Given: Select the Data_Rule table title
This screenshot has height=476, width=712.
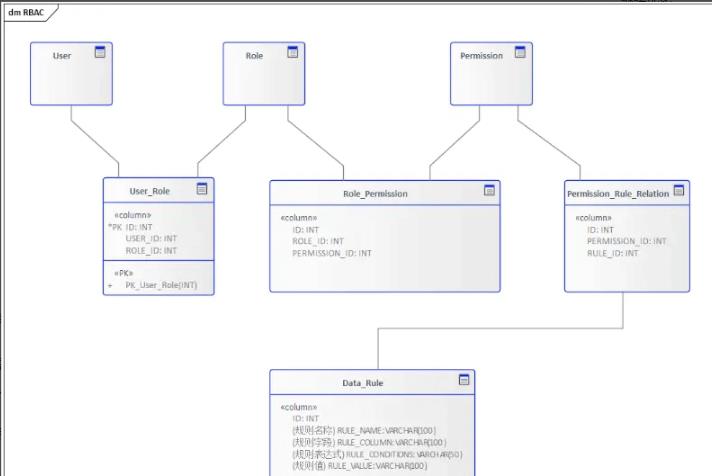Looking at the screenshot, I should [x=362, y=383].
